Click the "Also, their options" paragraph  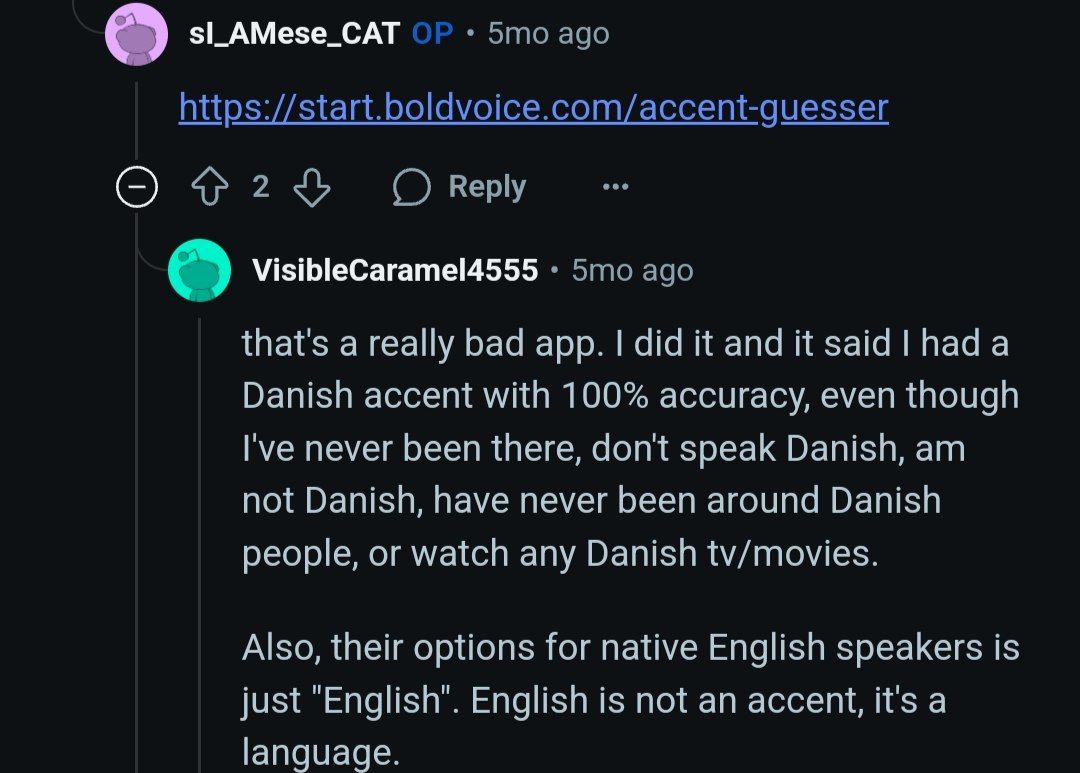[630, 699]
